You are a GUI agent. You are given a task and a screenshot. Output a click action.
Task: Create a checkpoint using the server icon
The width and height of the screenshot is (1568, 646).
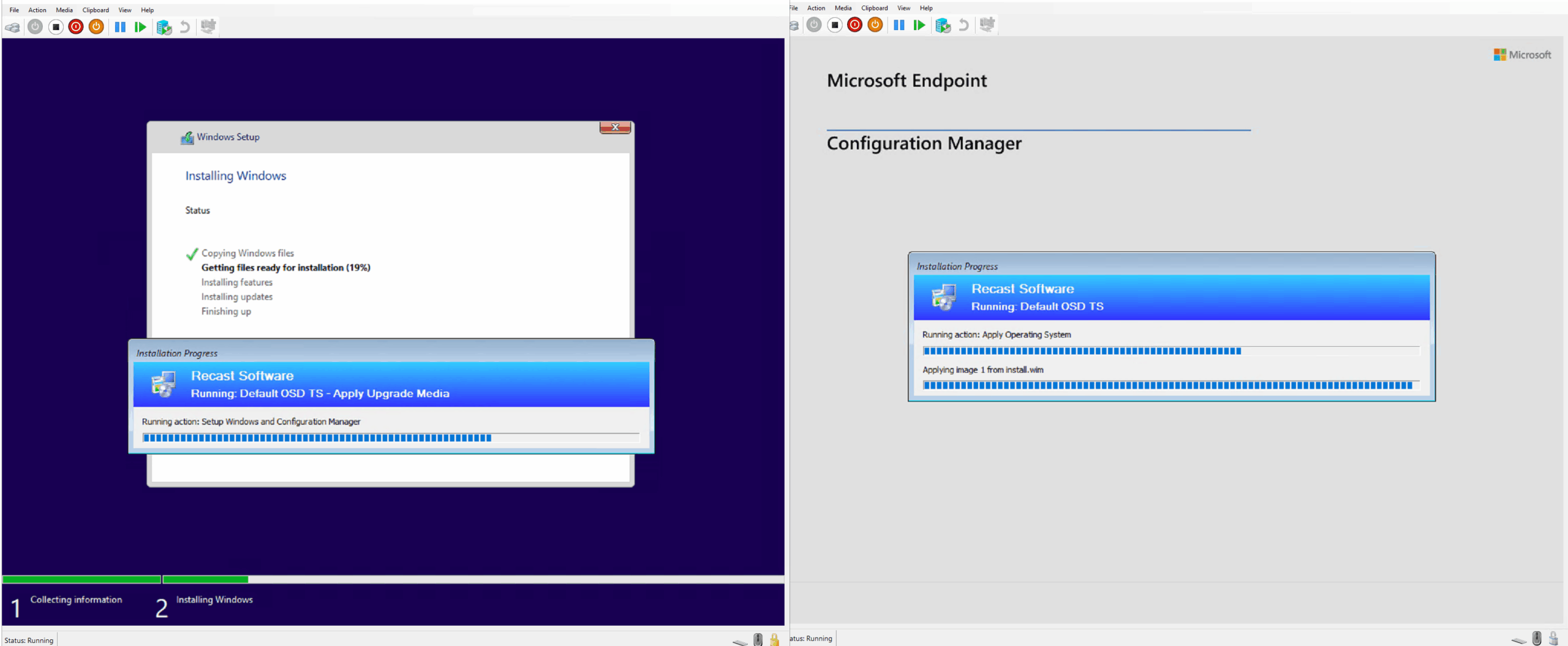click(164, 26)
